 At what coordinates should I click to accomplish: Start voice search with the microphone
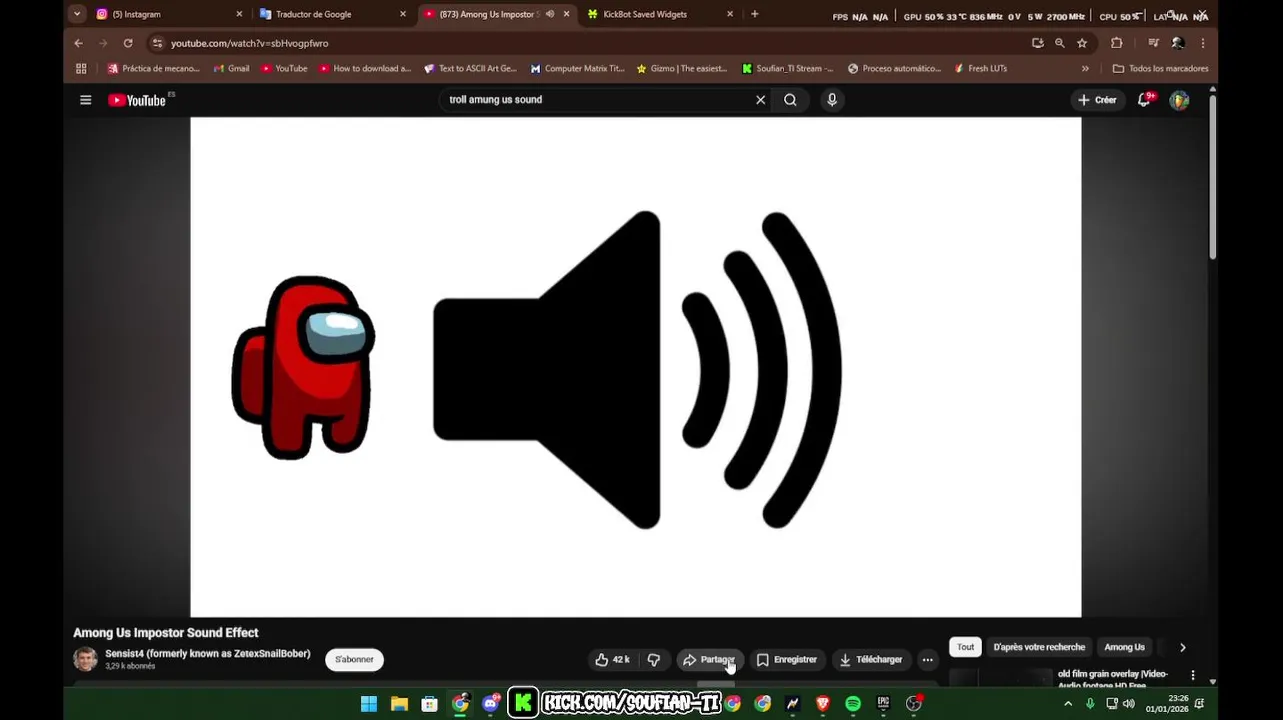[831, 100]
